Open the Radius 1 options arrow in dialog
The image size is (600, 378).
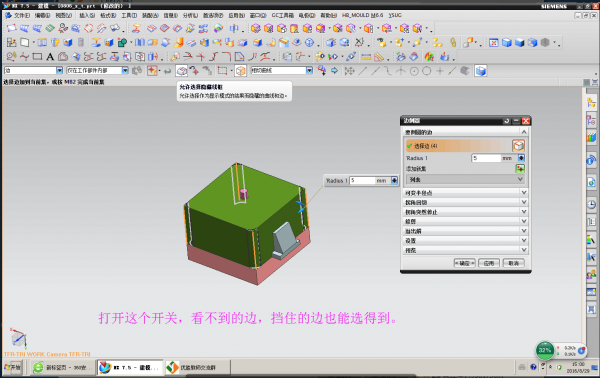521,158
